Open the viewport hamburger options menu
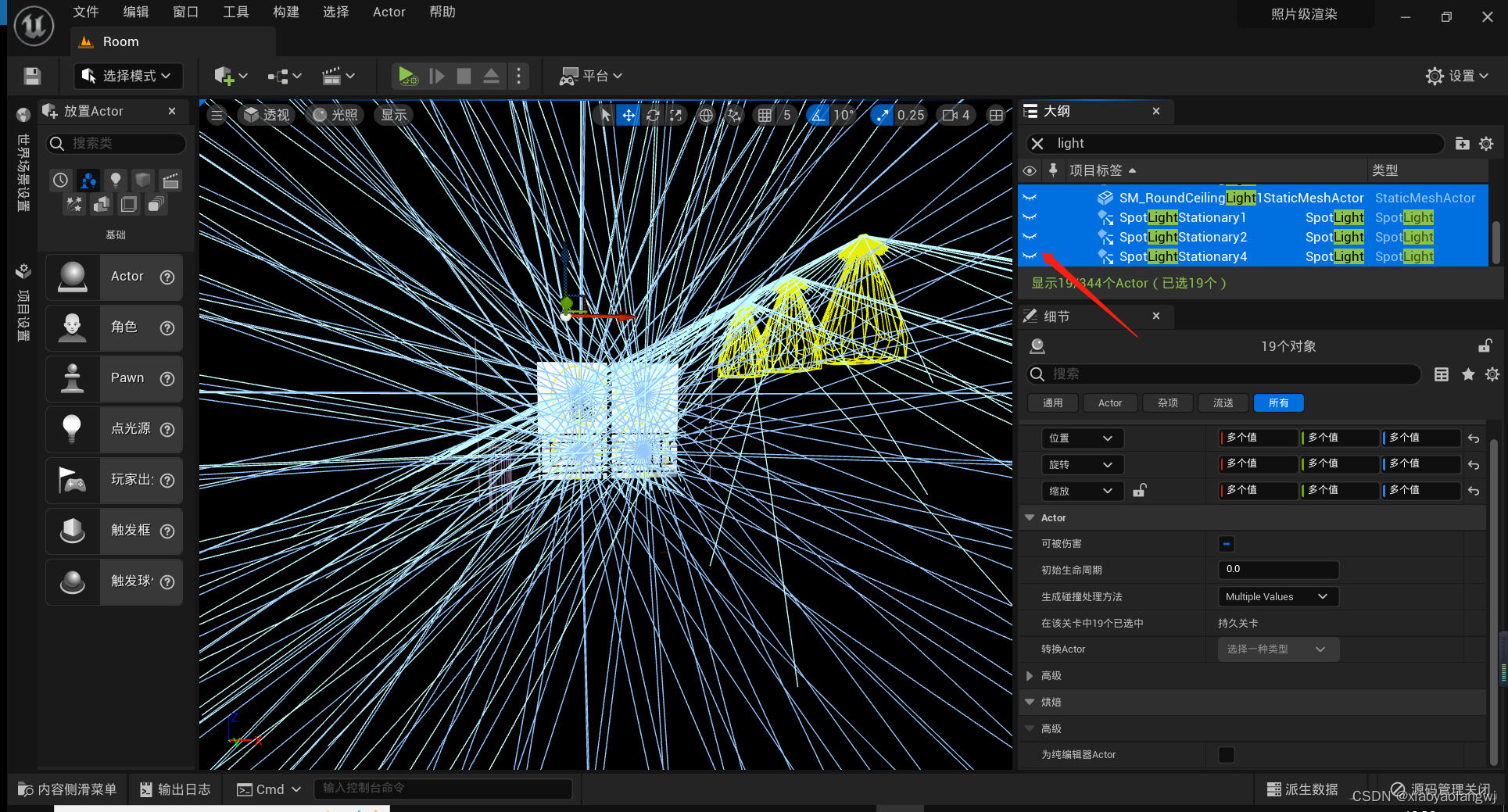Viewport: 1508px width, 812px height. coord(217,116)
